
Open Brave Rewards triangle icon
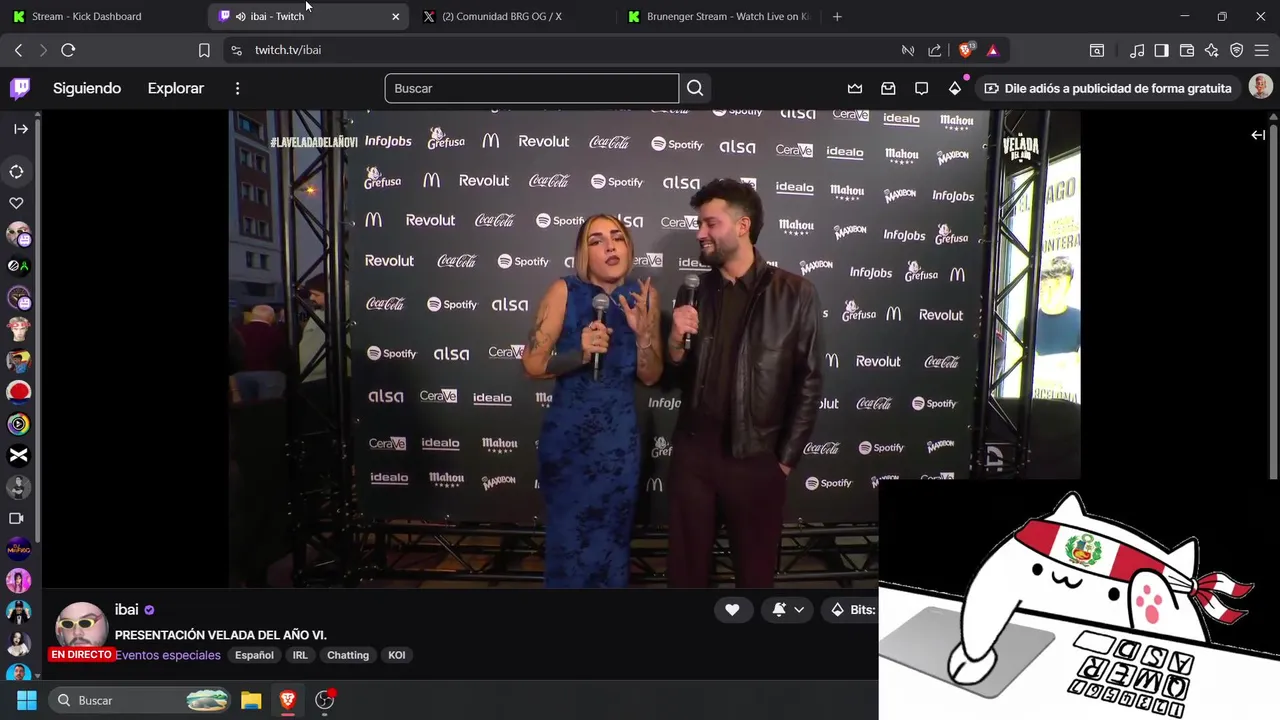point(992,50)
